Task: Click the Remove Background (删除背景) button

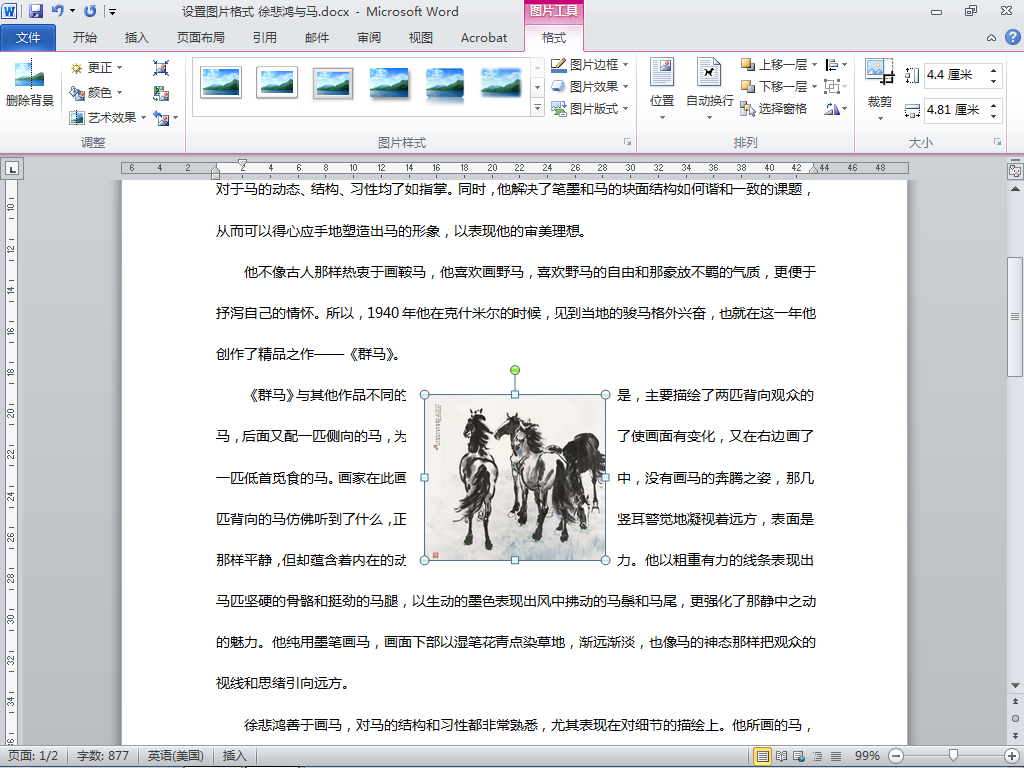Action: (29, 85)
